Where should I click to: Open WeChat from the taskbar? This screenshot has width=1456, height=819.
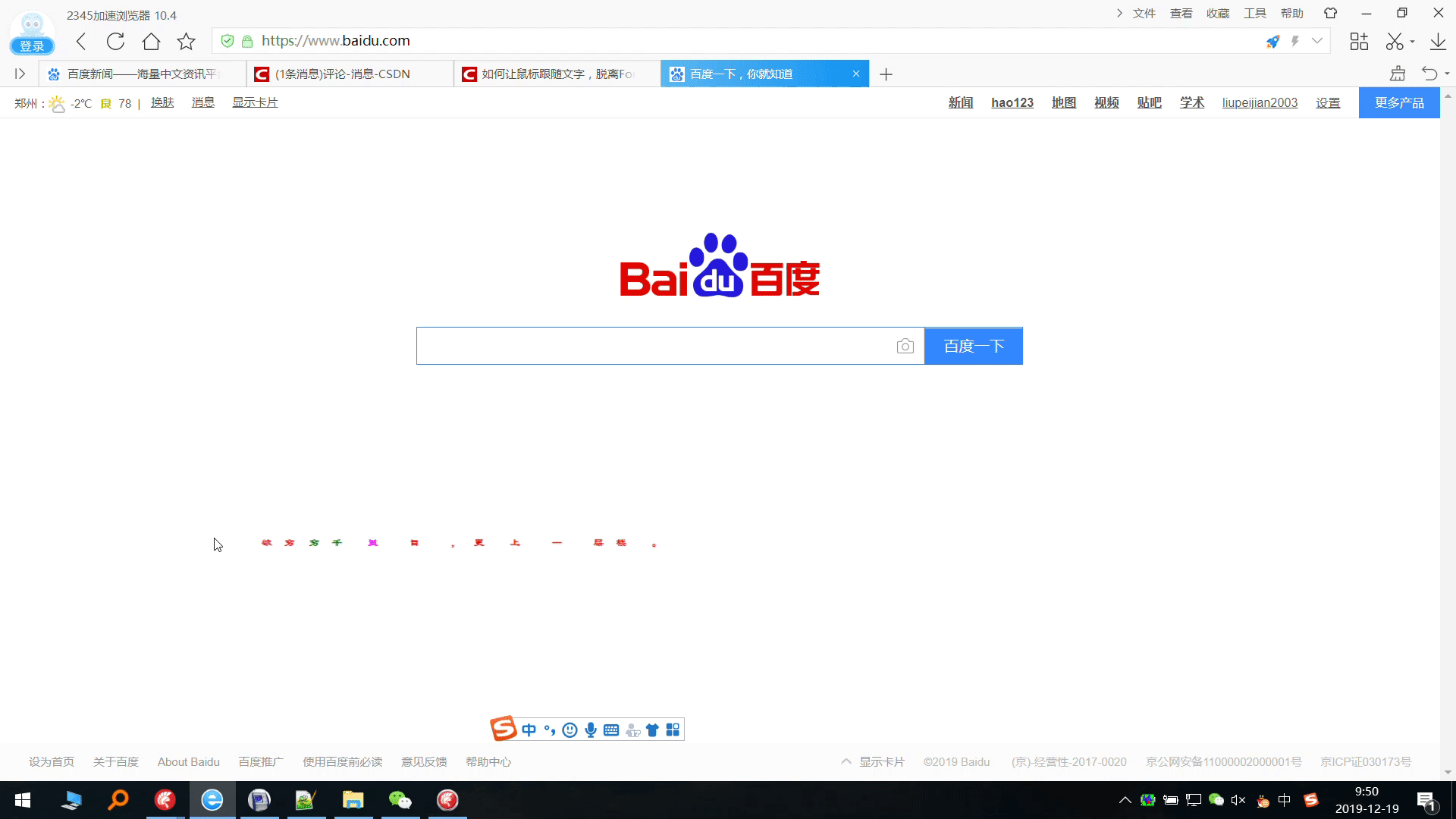[400, 800]
